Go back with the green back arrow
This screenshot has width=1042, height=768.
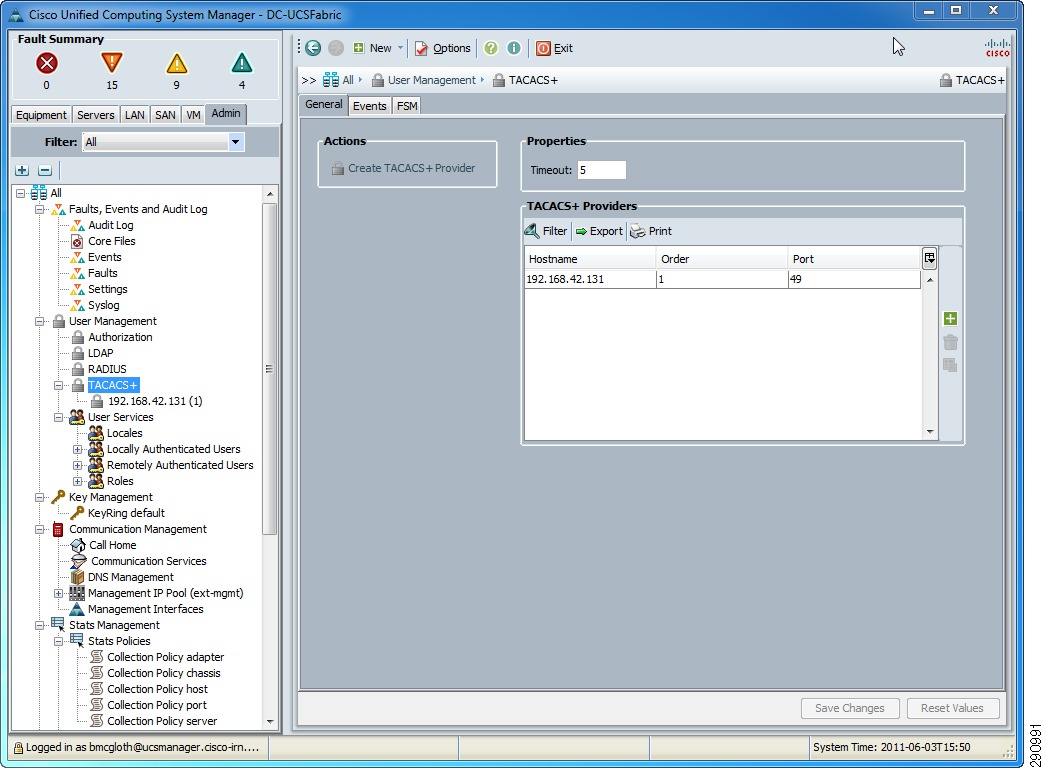click(x=313, y=48)
